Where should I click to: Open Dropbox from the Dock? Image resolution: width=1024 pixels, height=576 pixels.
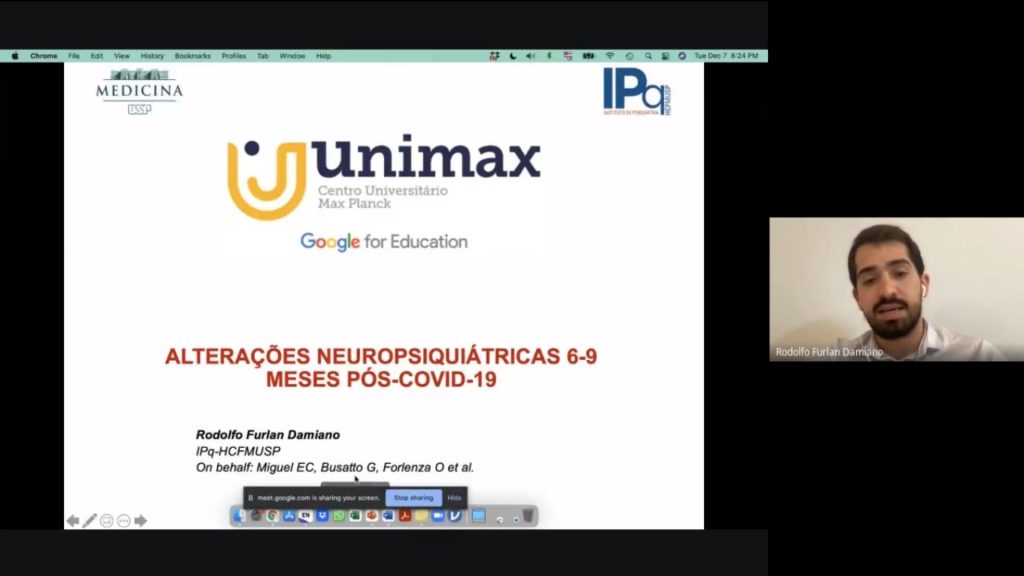322,516
